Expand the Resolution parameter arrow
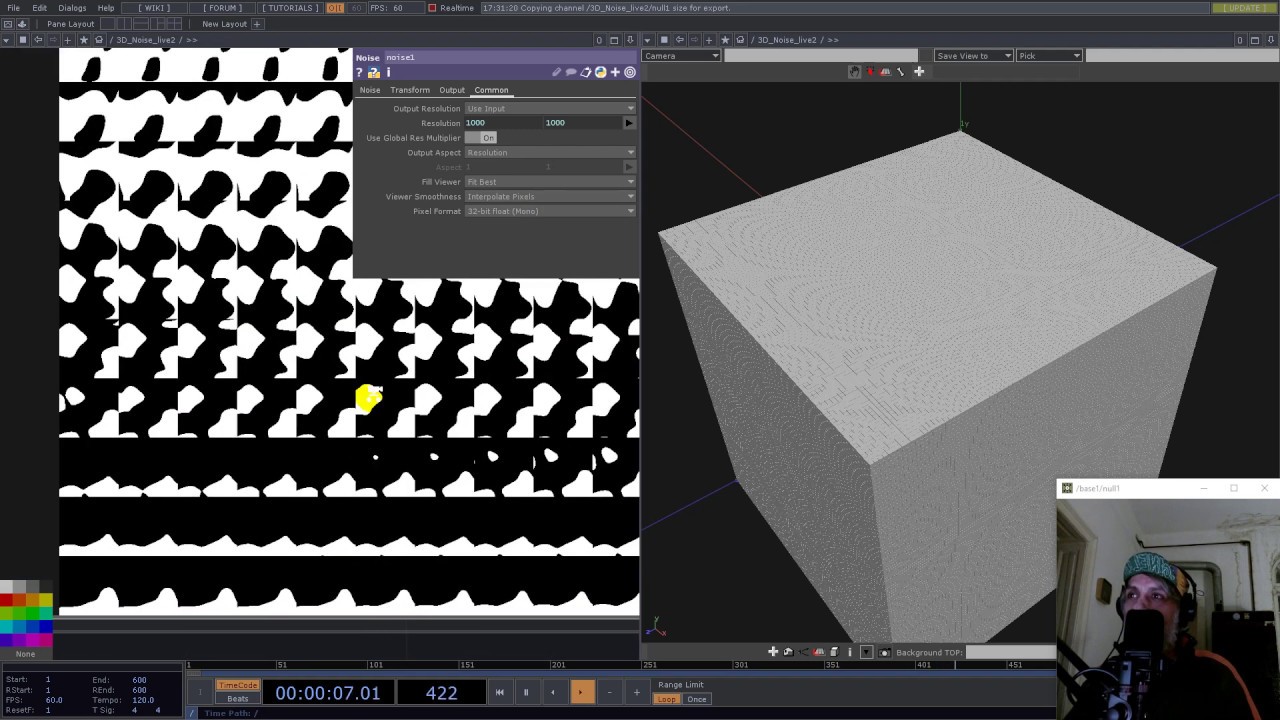 [x=628, y=123]
